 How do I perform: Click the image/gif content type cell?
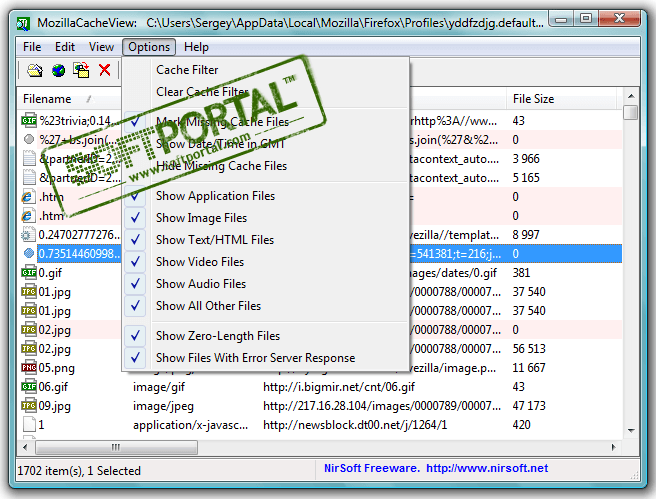(159, 387)
